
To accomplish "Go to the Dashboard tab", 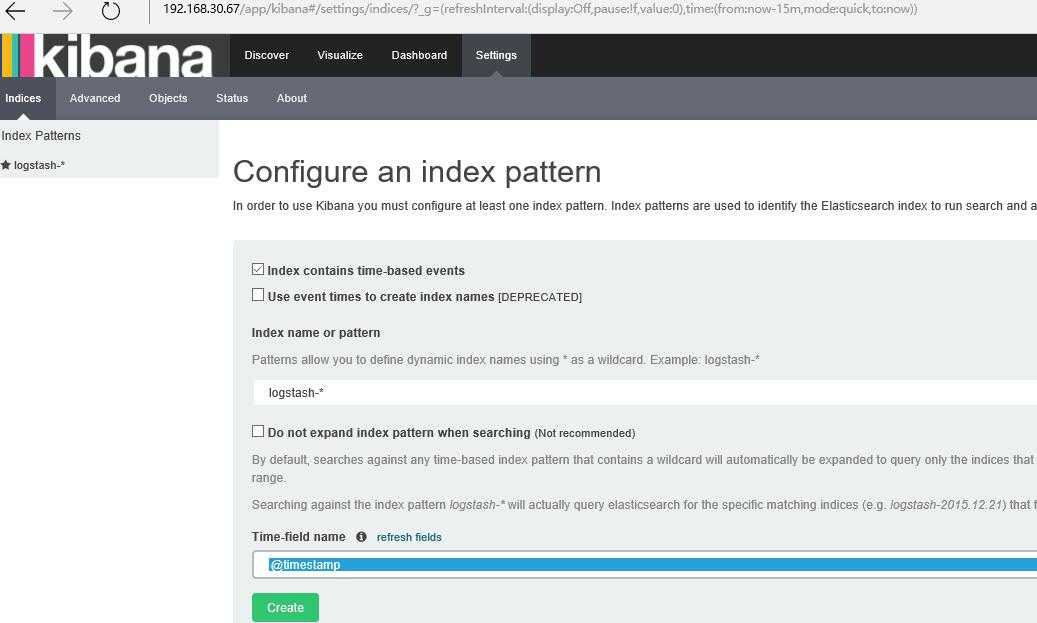I will [x=419, y=56].
